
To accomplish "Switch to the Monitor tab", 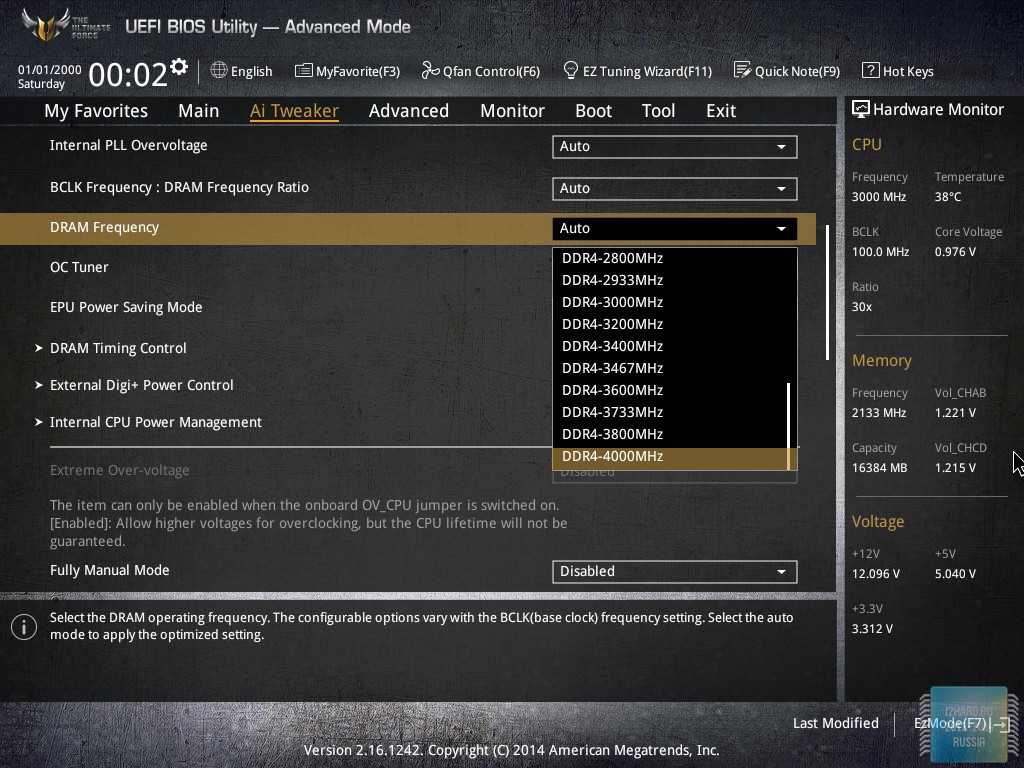I will point(512,111).
